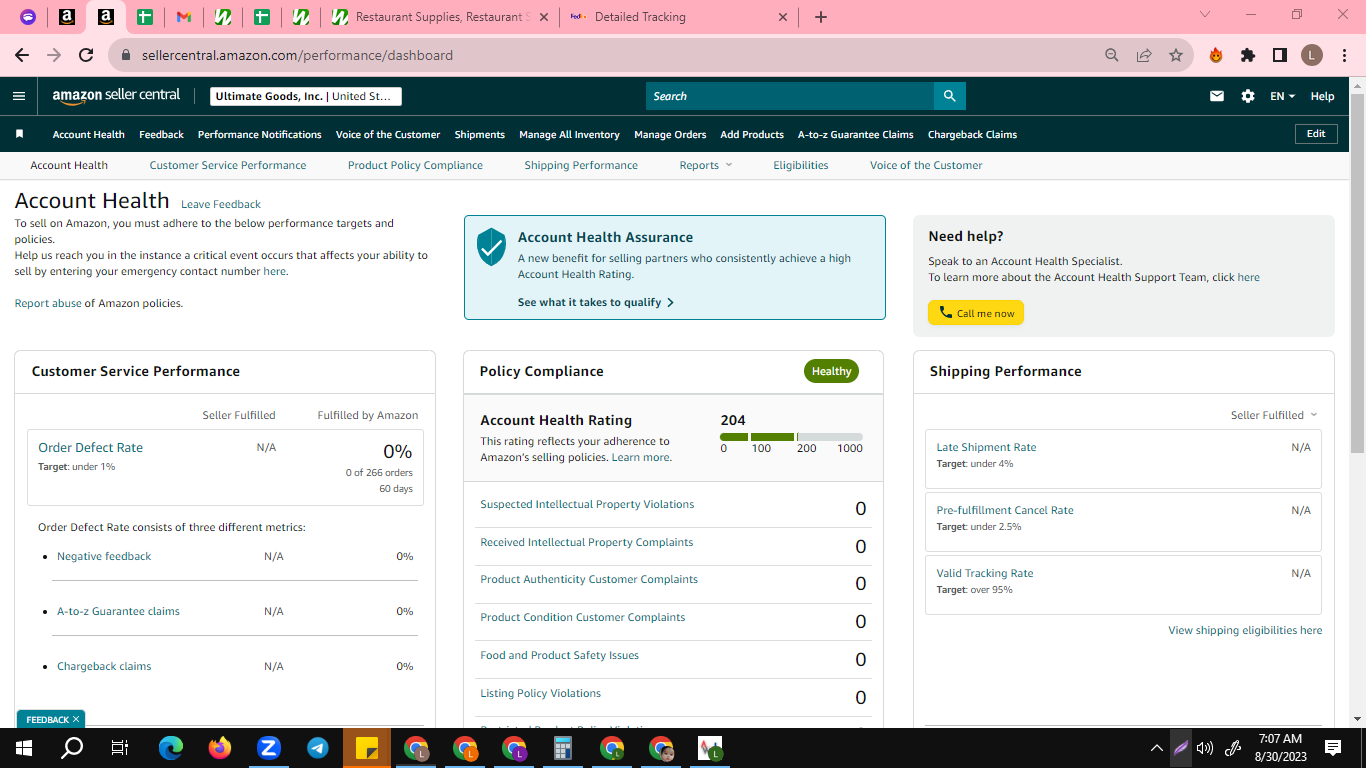1366x768 pixels.
Task: Expand See what it takes to qualify
Action: coord(596,302)
